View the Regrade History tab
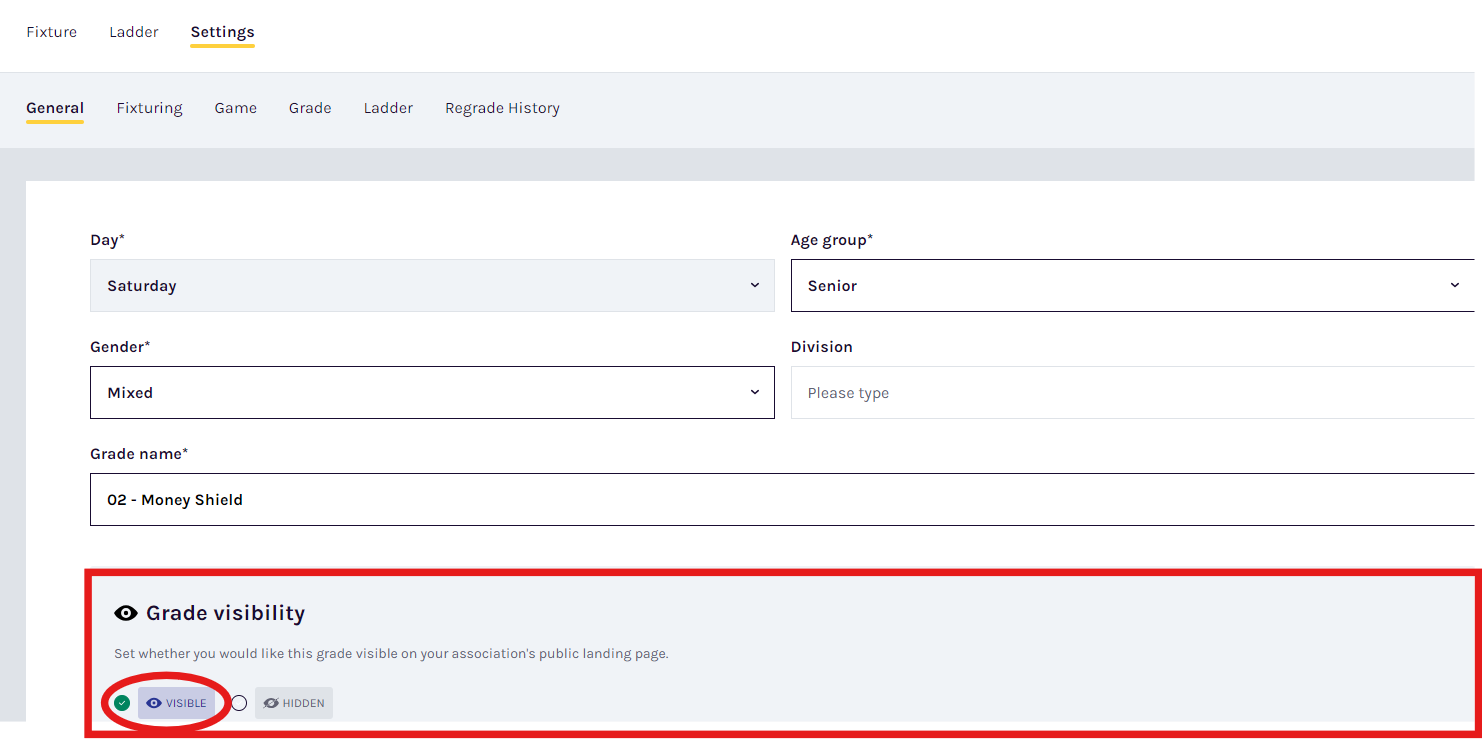 pos(502,107)
